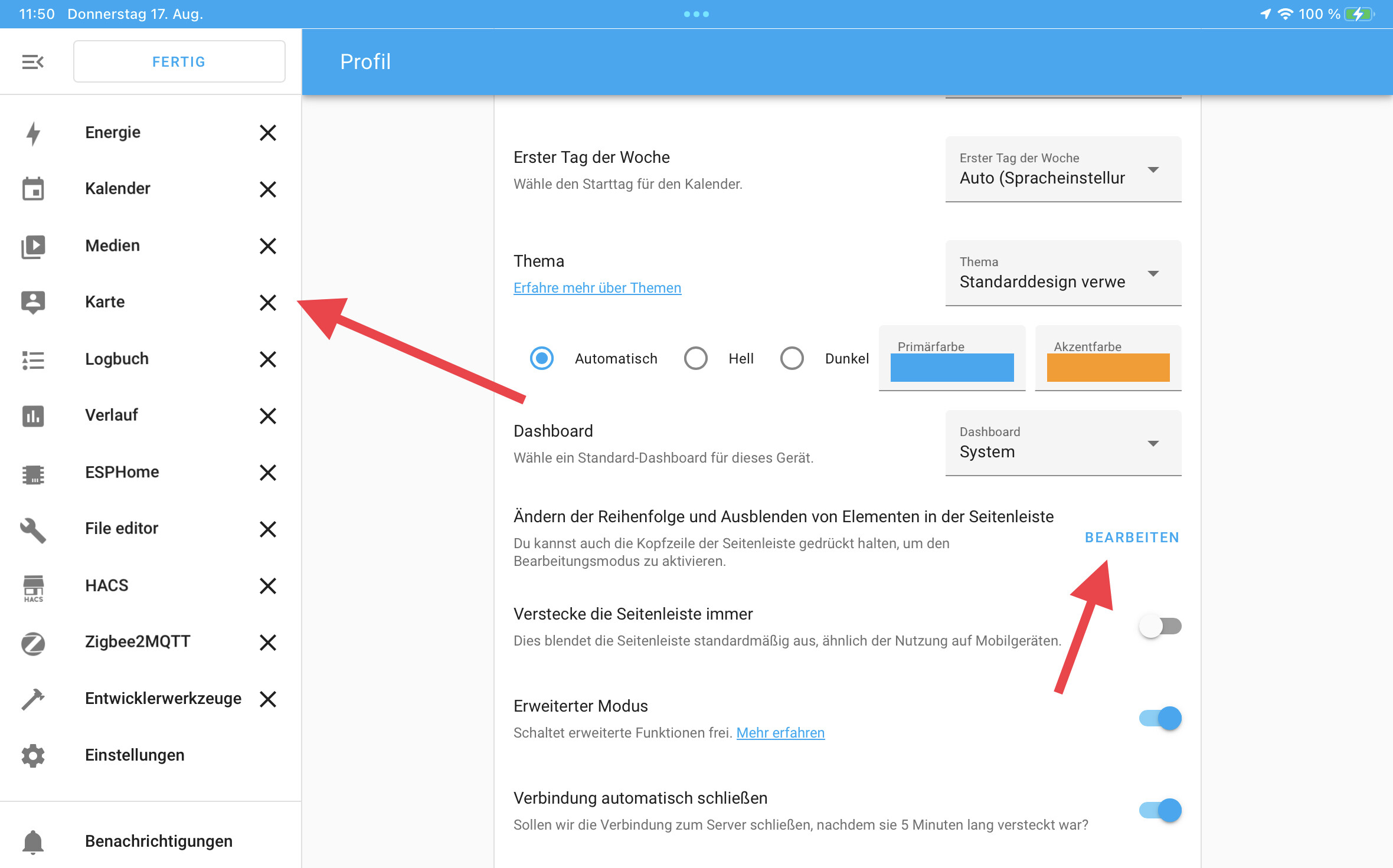Remove Karte from the sidebar
This screenshot has width=1393, height=868.
pos(268,303)
